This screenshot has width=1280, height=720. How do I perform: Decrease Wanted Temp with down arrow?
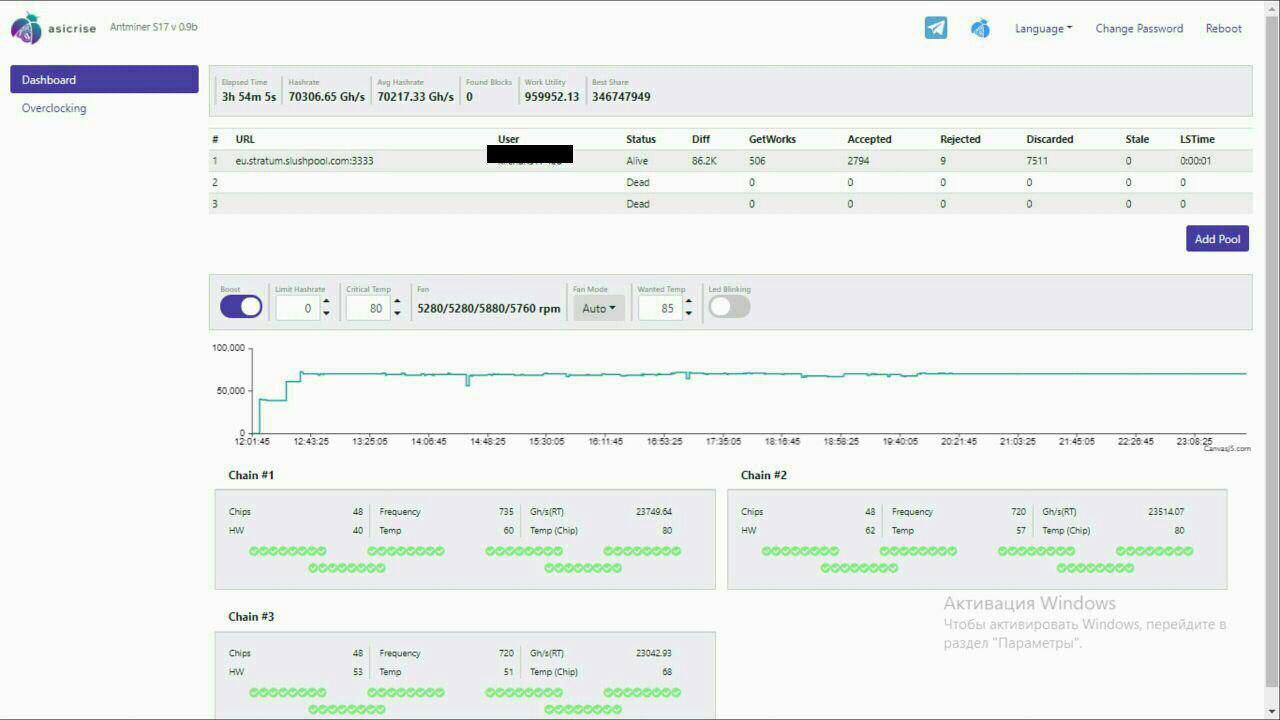click(x=688, y=314)
